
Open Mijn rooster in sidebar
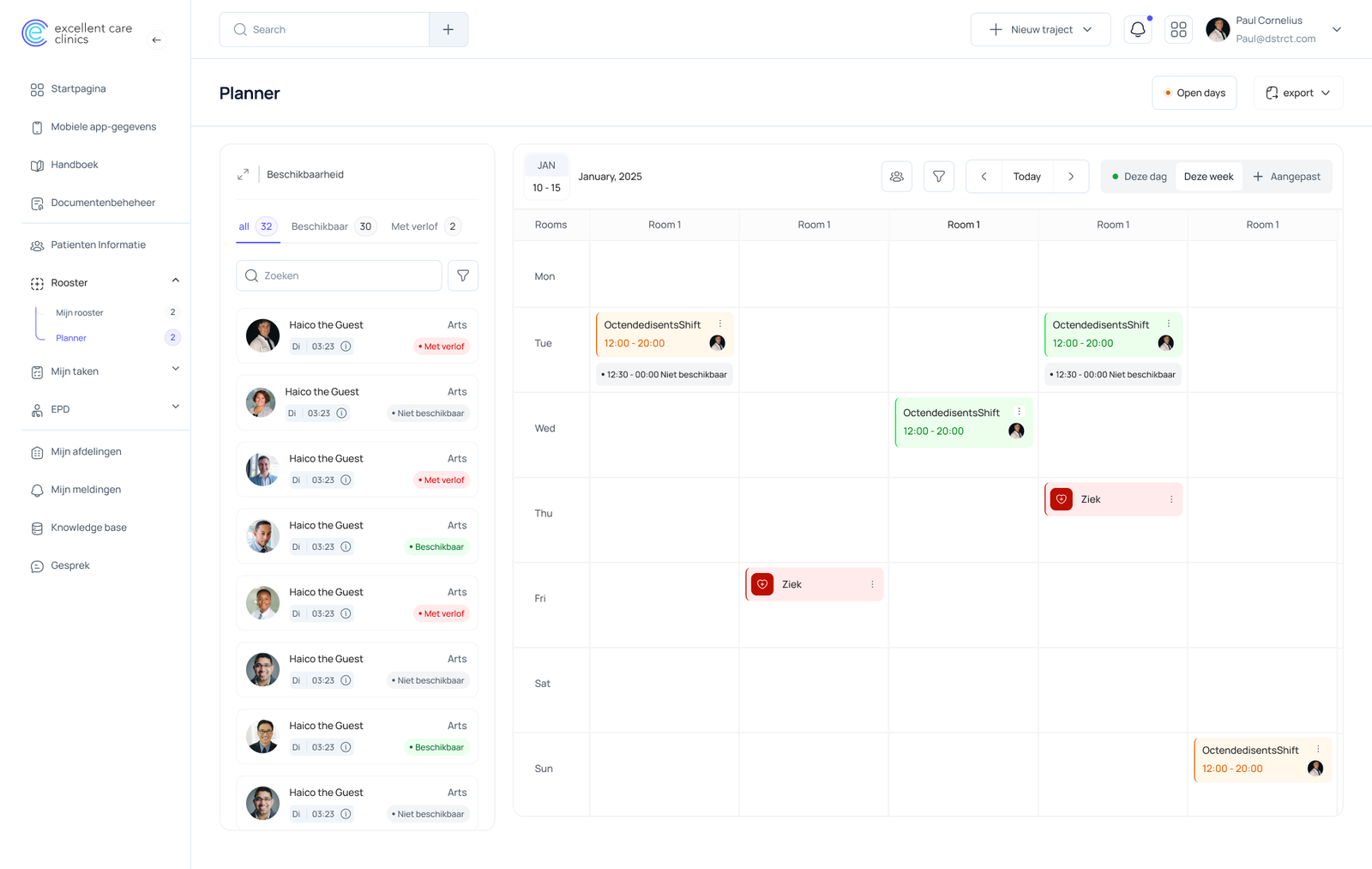(x=80, y=312)
